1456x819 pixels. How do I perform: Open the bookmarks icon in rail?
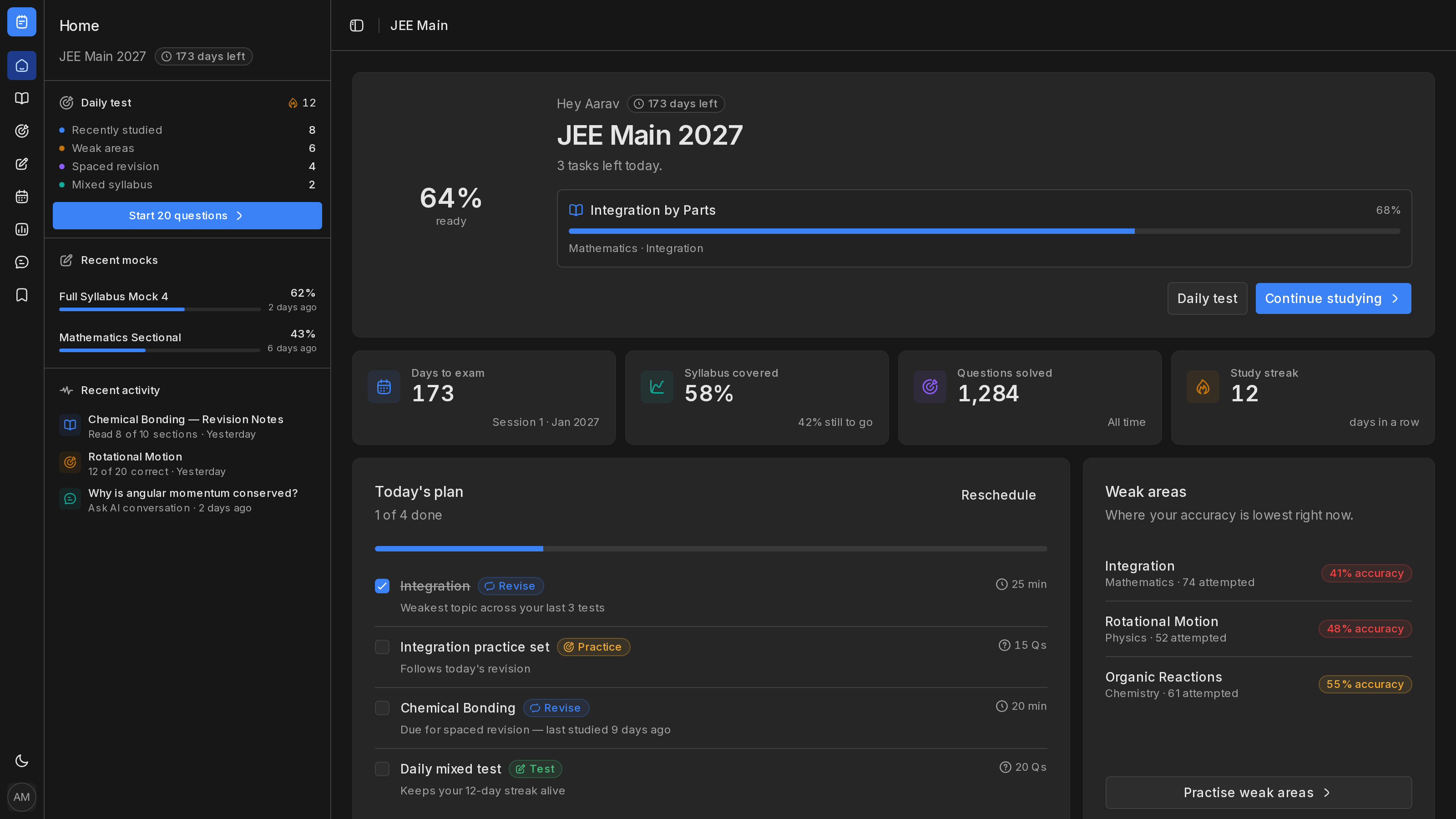[21, 295]
